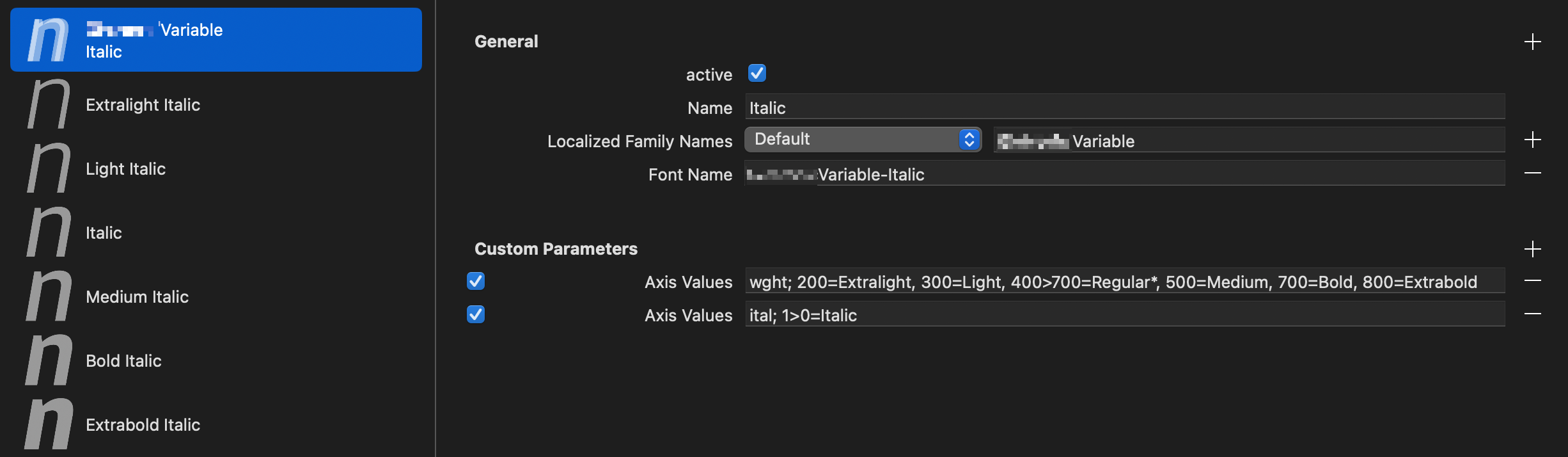The height and width of the screenshot is (457, 1568).
Task: Add a new Localized Family Name entry
Action: point(1532,140)
